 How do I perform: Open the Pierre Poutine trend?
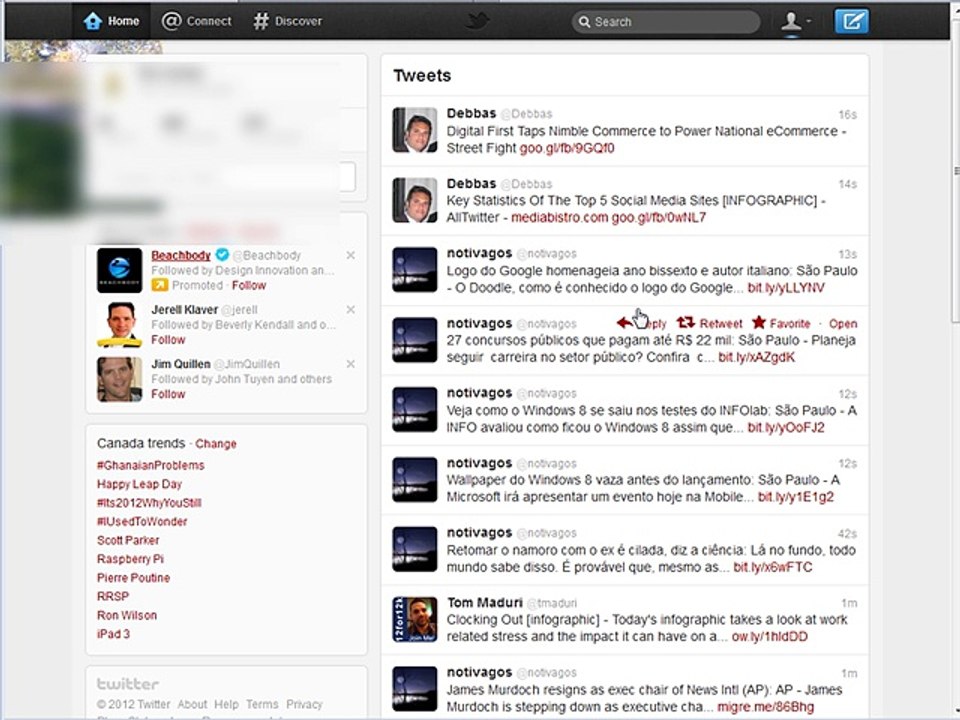(x=133, y=578)
